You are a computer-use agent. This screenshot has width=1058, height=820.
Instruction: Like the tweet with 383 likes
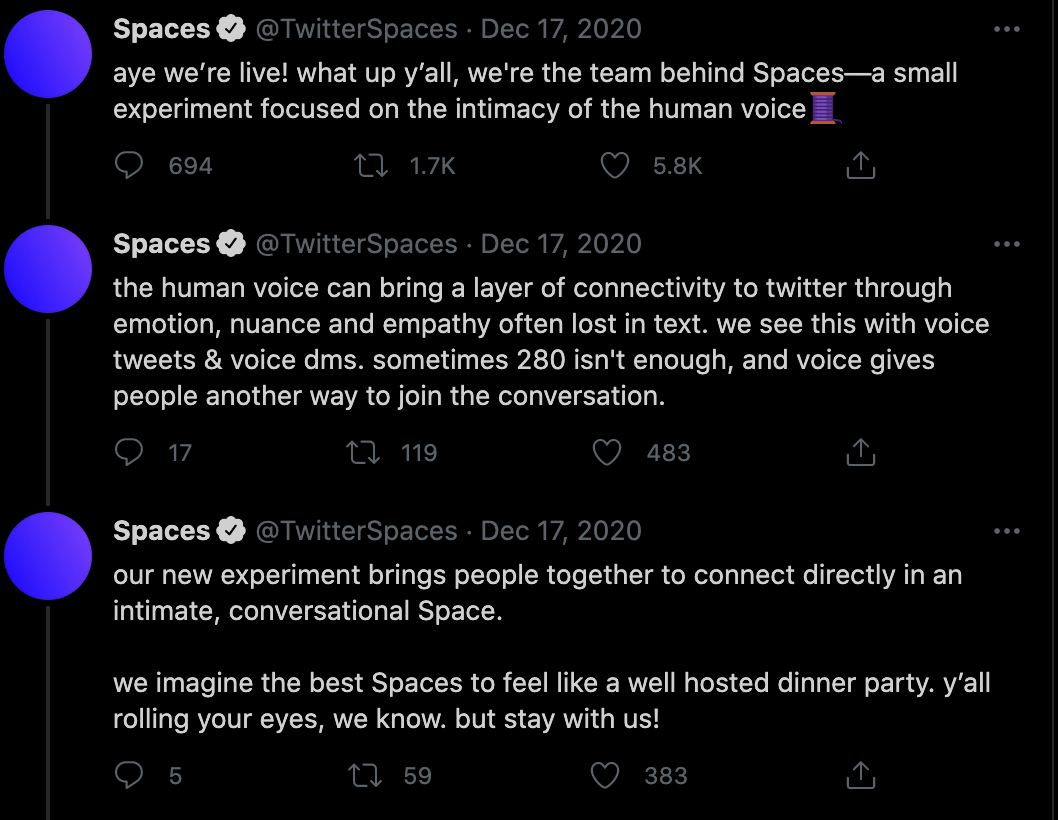click(606, 775)
